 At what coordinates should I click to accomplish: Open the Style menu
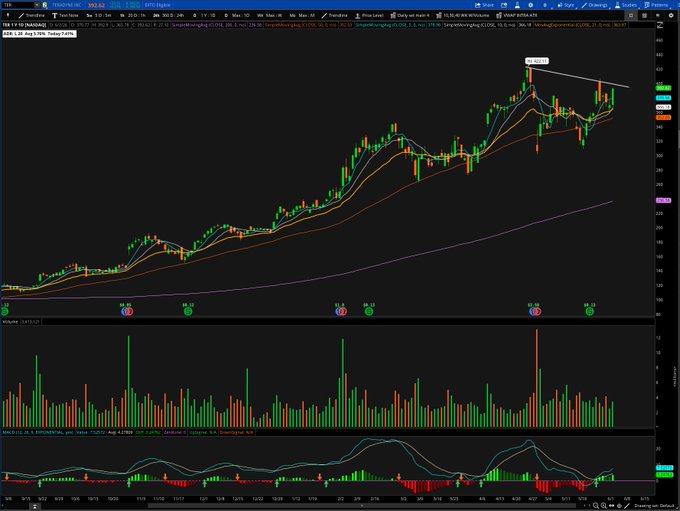[566, 5]
